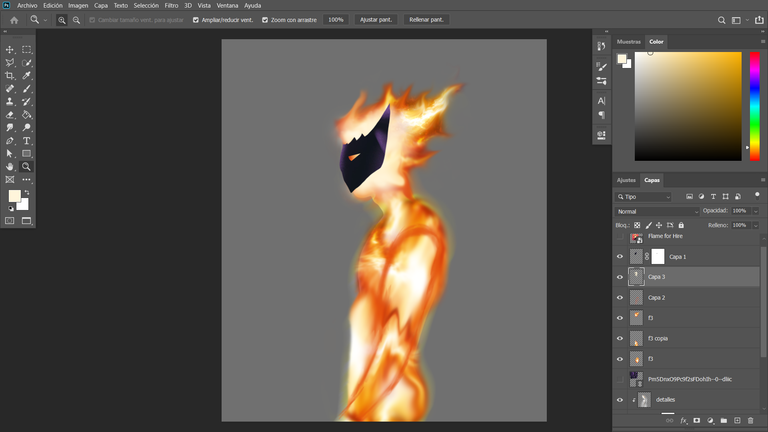The width and height of the screenshot is (768, 432).
Task: Reset default foreground and background colors
Action: tap(11, 208)
